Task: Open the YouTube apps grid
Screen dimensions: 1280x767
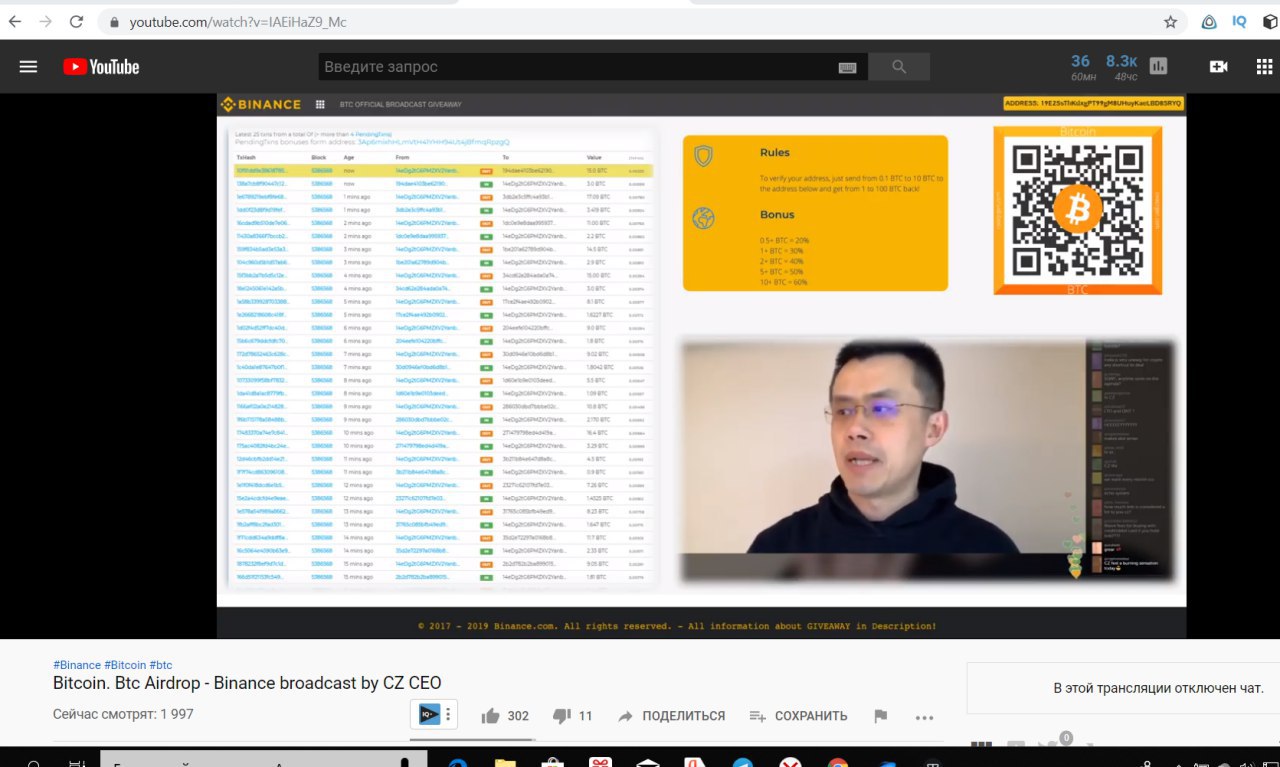Action: (1264, 66)
